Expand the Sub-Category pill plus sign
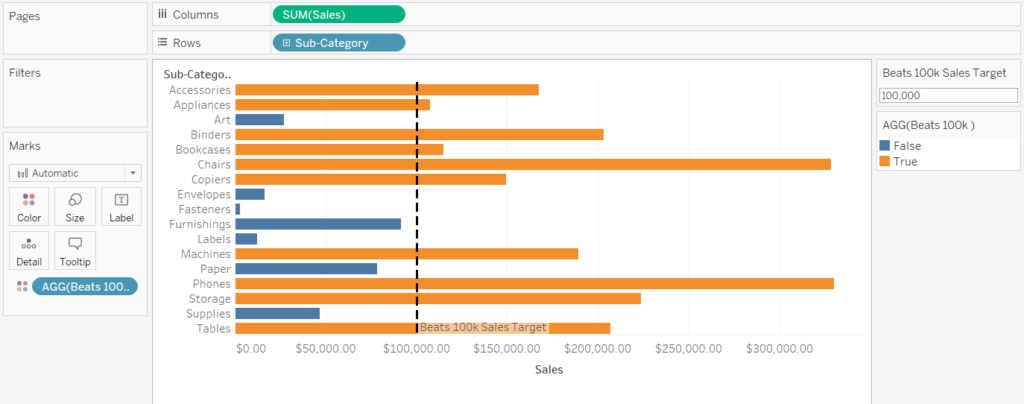 287,43
